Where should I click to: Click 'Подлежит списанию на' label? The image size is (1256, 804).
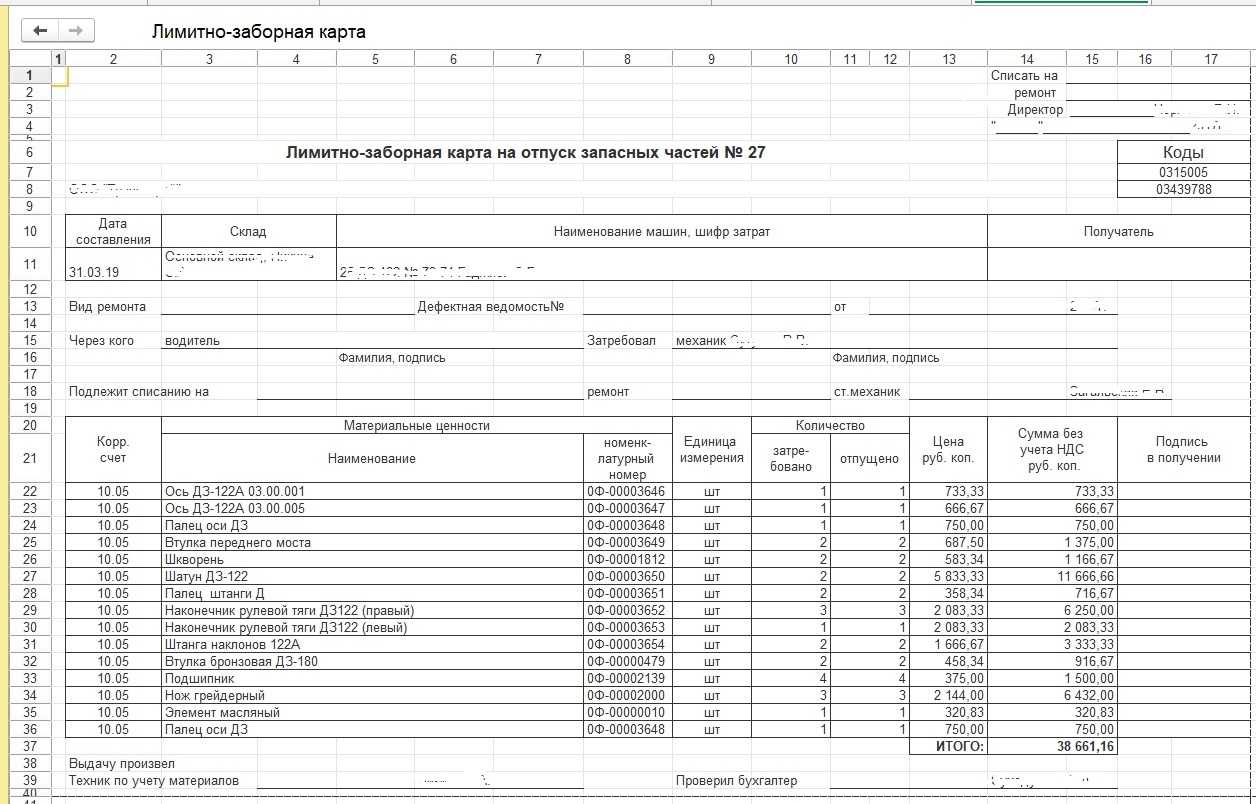(139, 391)
